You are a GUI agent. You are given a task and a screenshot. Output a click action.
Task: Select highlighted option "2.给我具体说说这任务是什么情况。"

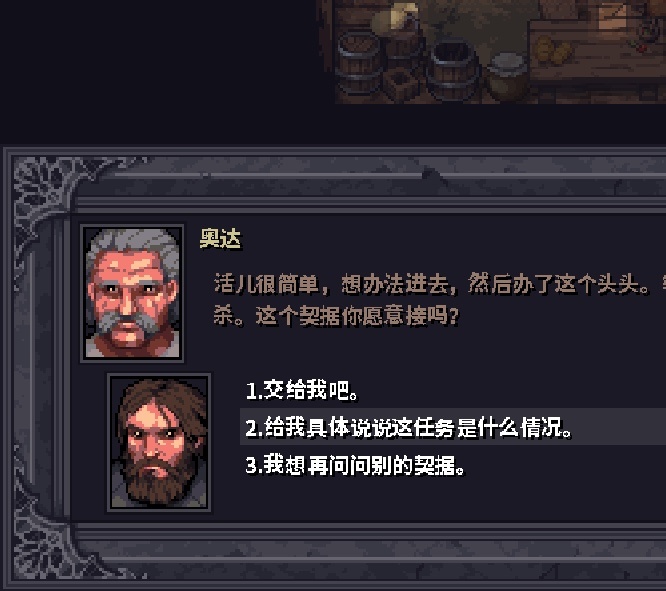pyautogui.click(x=453, y=427)
